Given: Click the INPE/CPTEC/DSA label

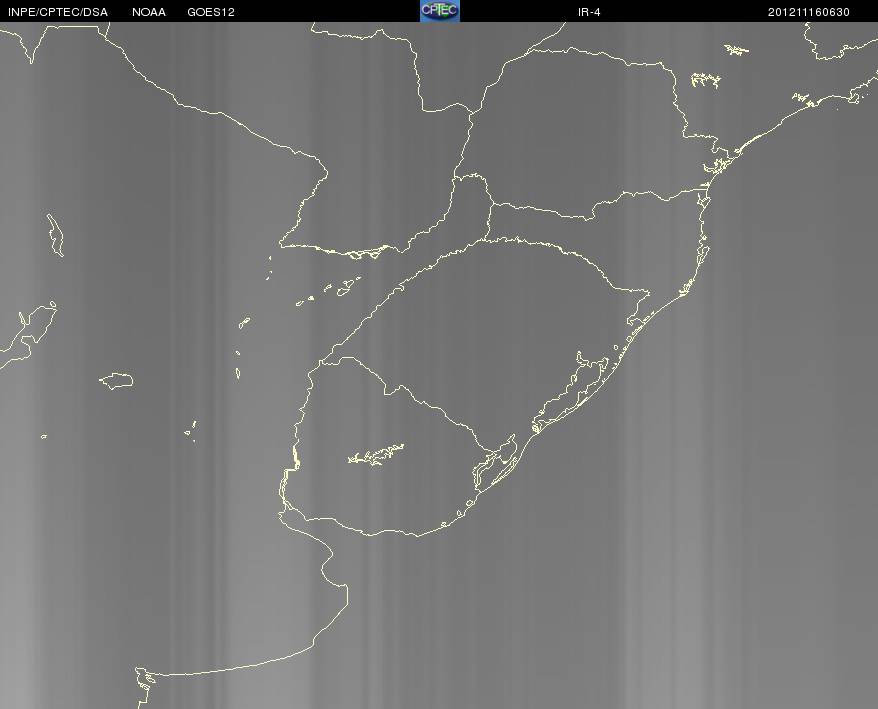Looking at the screenshot, I should [58, 12].
